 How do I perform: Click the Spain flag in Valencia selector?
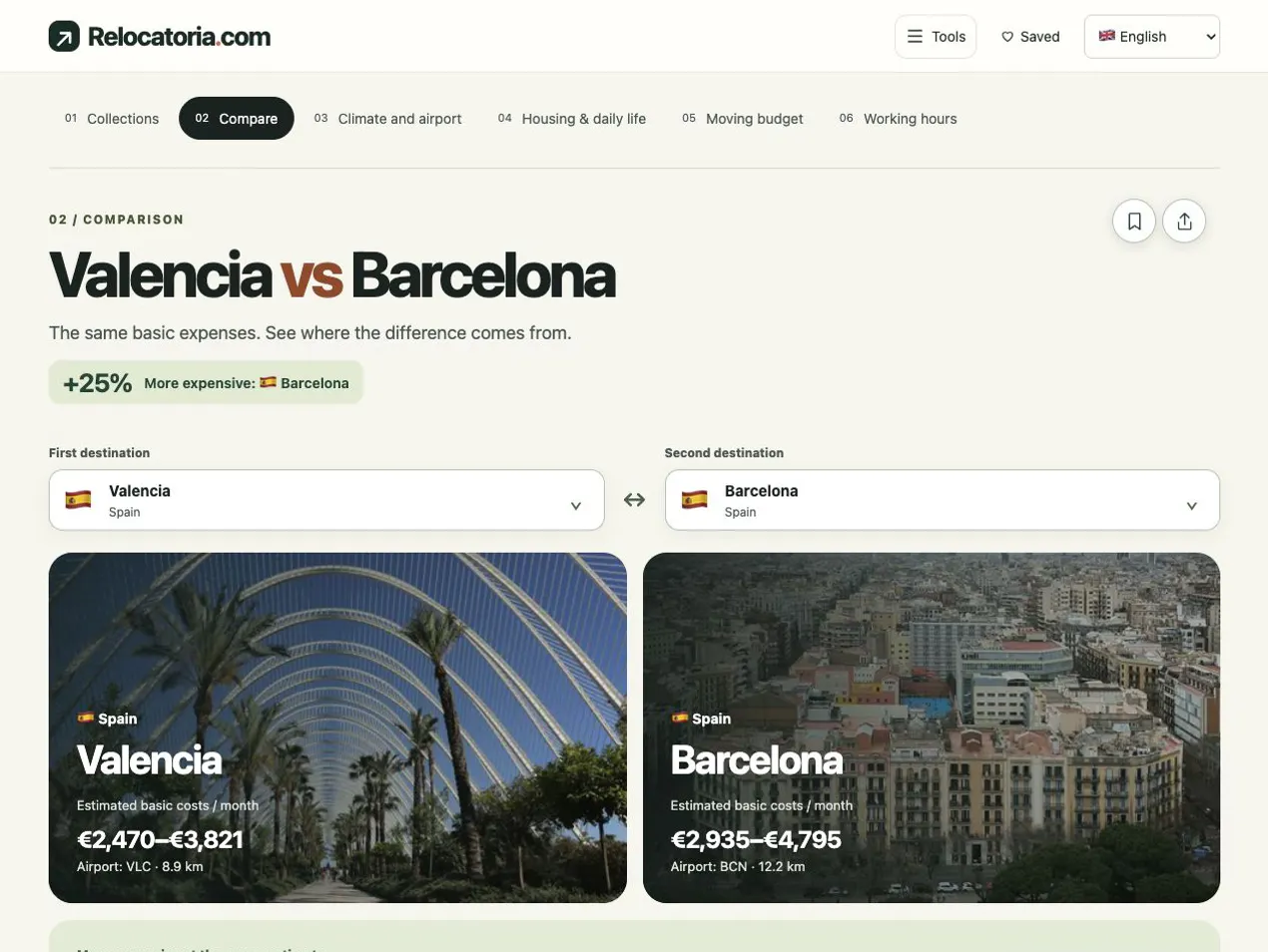tap(78, 500)
